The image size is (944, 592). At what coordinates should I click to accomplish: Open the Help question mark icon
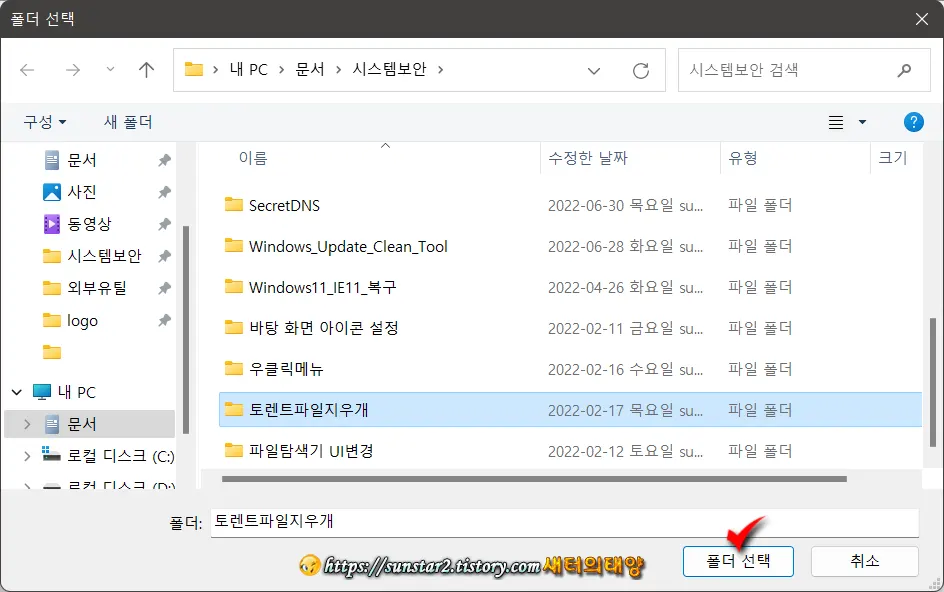pyautogui.click(x=913, y=122)
